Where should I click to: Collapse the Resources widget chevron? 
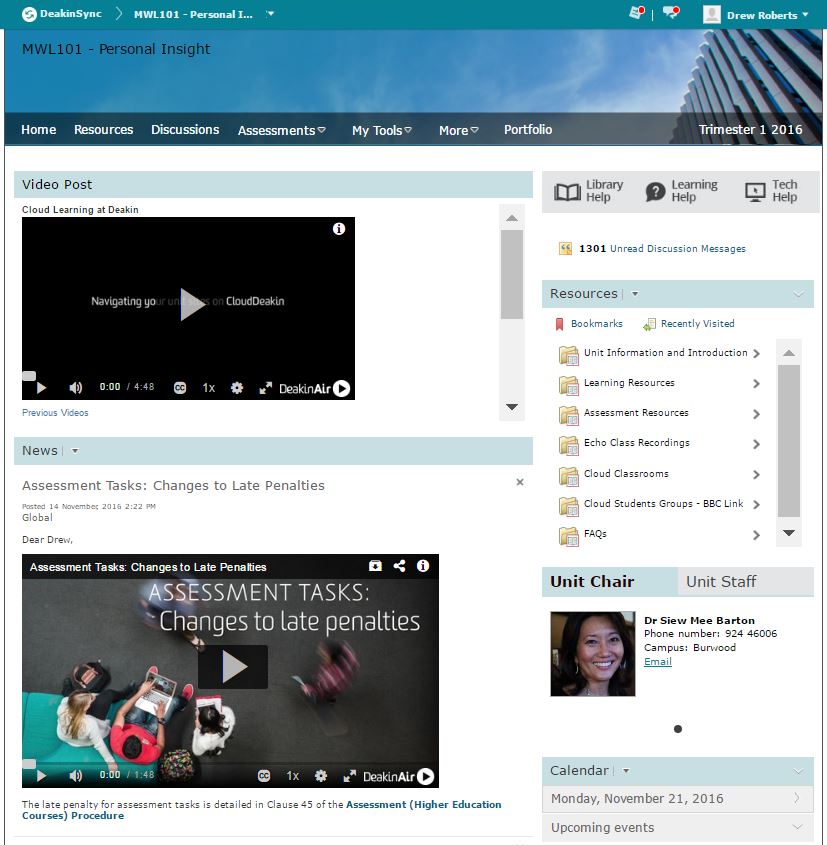(x=798, y=294)
